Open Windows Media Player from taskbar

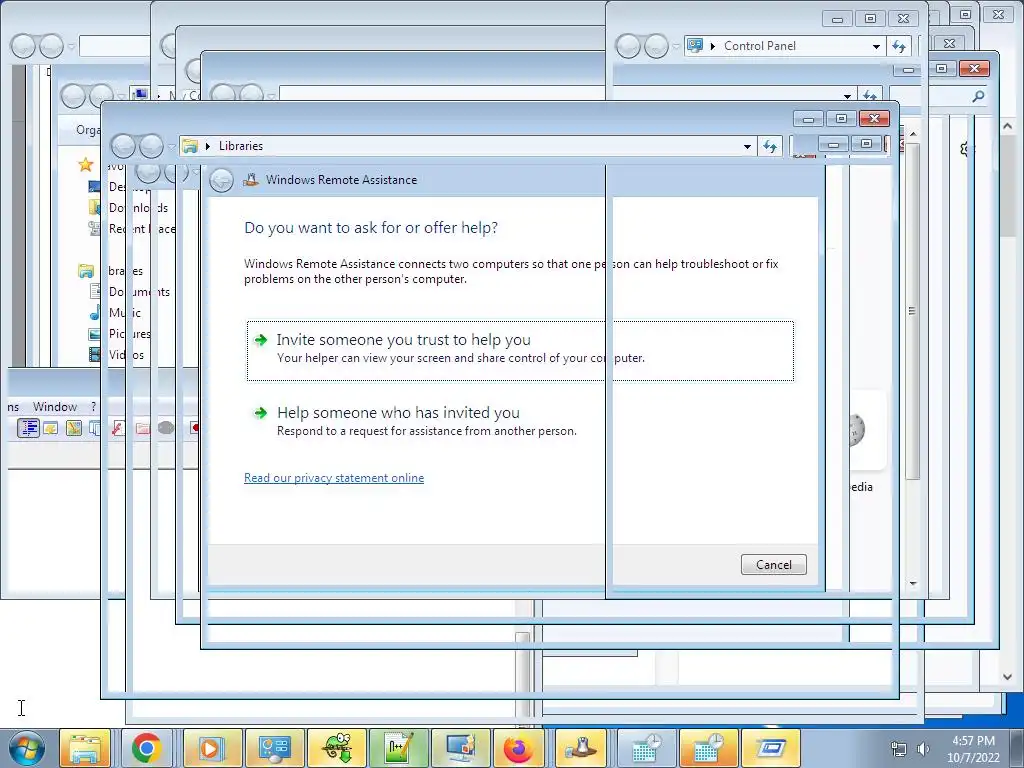[211, 748]
